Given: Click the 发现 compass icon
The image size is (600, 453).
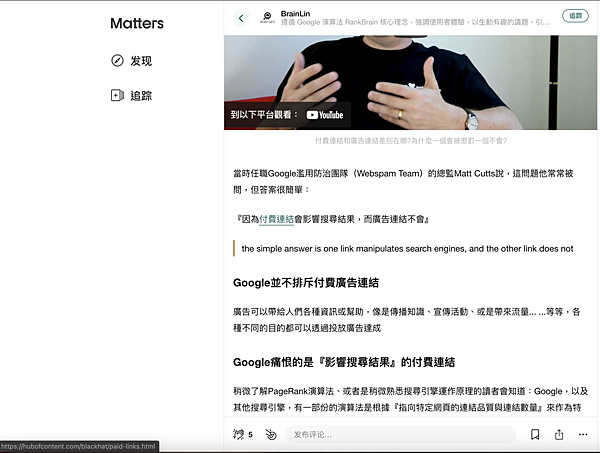Looking at the screenshot, I should tap(117, 60).
